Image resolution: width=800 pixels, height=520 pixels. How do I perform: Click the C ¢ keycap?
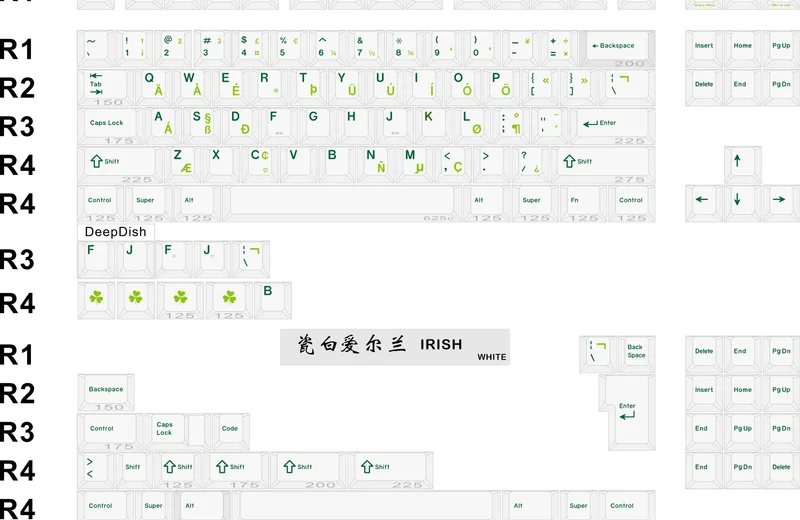click(x=260, y=165)
